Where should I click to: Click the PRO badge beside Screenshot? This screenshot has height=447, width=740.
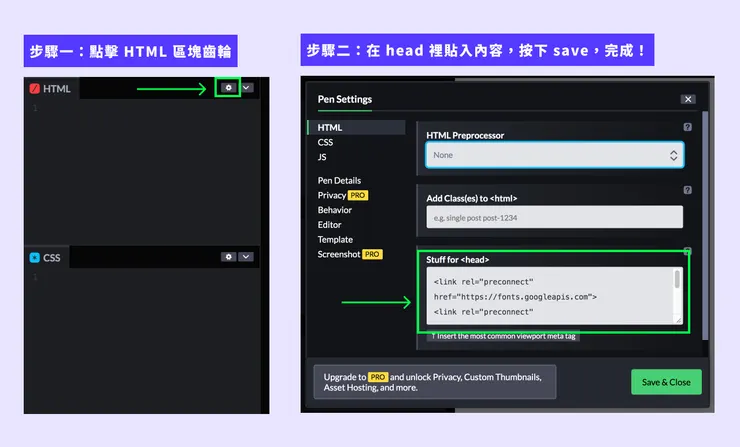click(372, 254)
